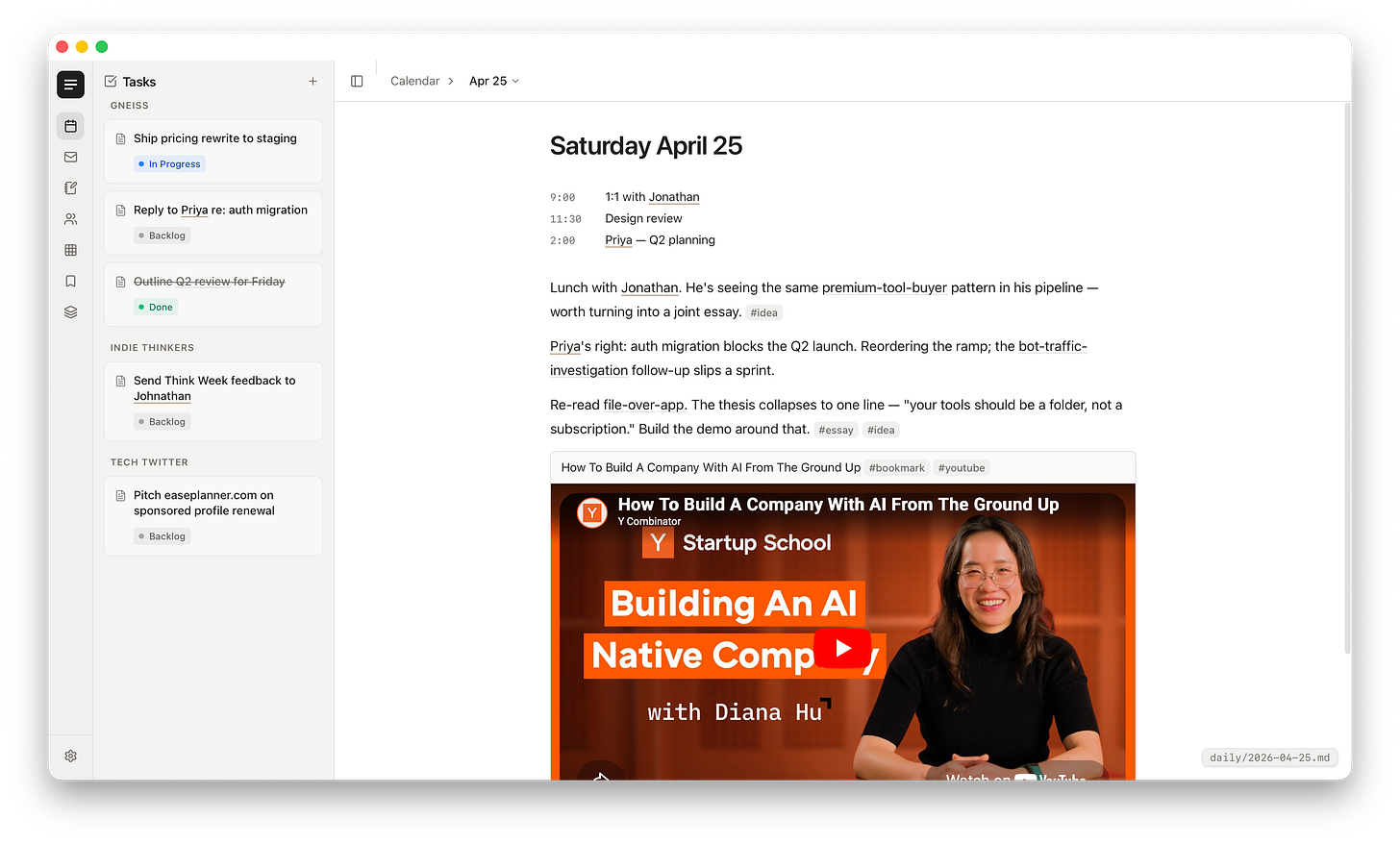Image resolution: width=1400 pixels, height=844 pixels.
Task: Click #idea tag next to #essay
Action: 881,430
